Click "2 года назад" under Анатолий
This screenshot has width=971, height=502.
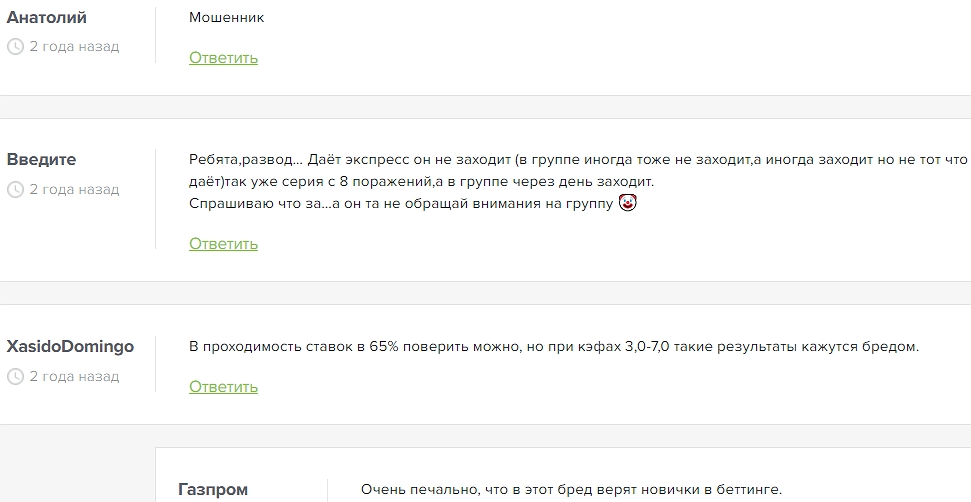click(x=74, y=46)
